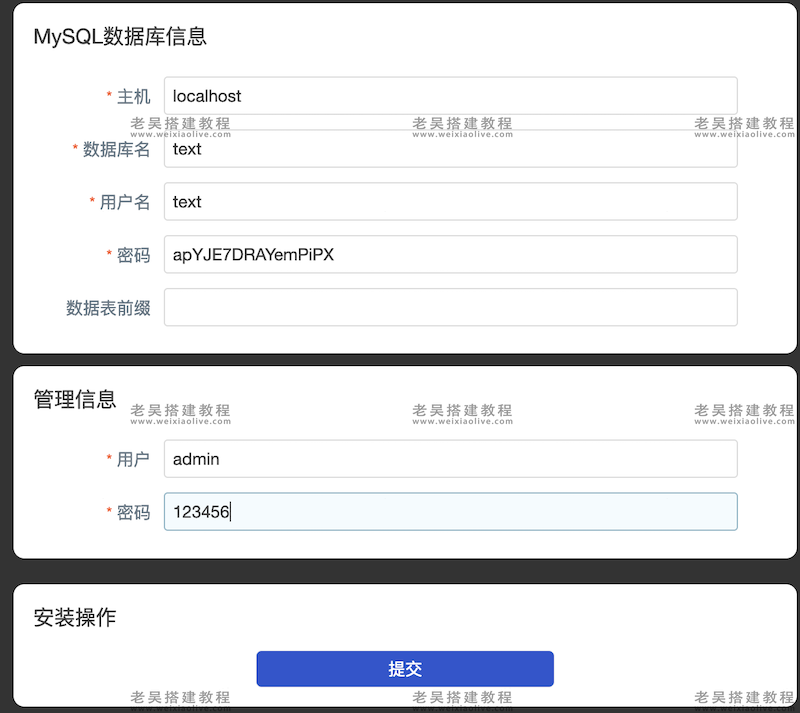Click the 密码 label in MySQL section
800x713 pixels.
[x=134, y=254]
